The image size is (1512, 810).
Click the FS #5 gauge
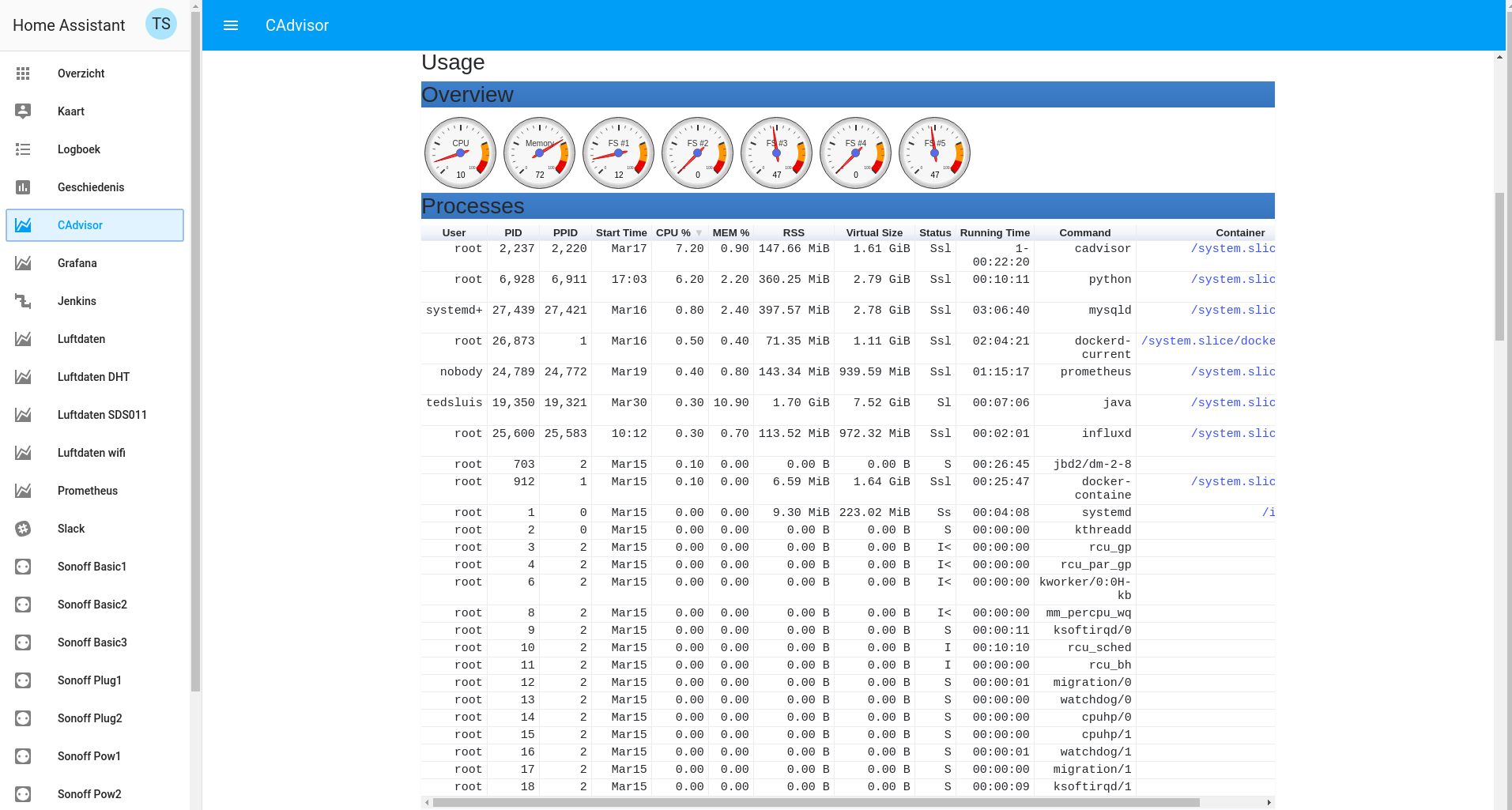[x=934, y=153]
